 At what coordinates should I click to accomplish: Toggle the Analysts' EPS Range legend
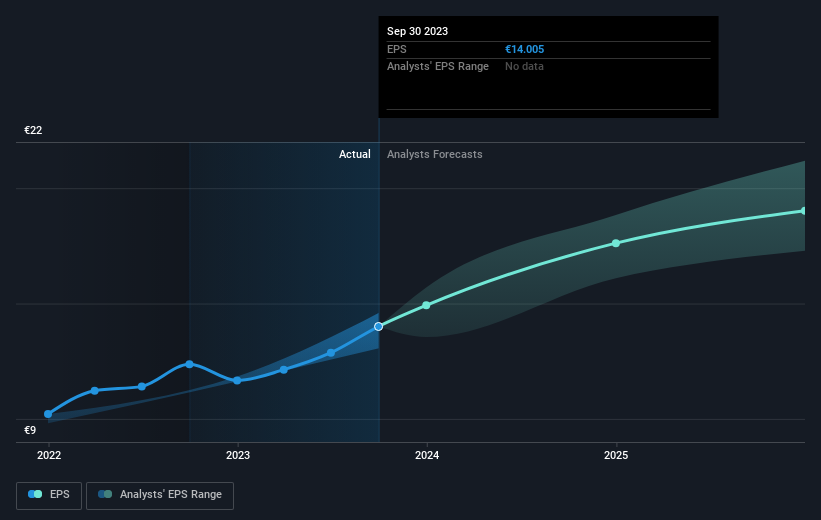[x=160, y=495]
